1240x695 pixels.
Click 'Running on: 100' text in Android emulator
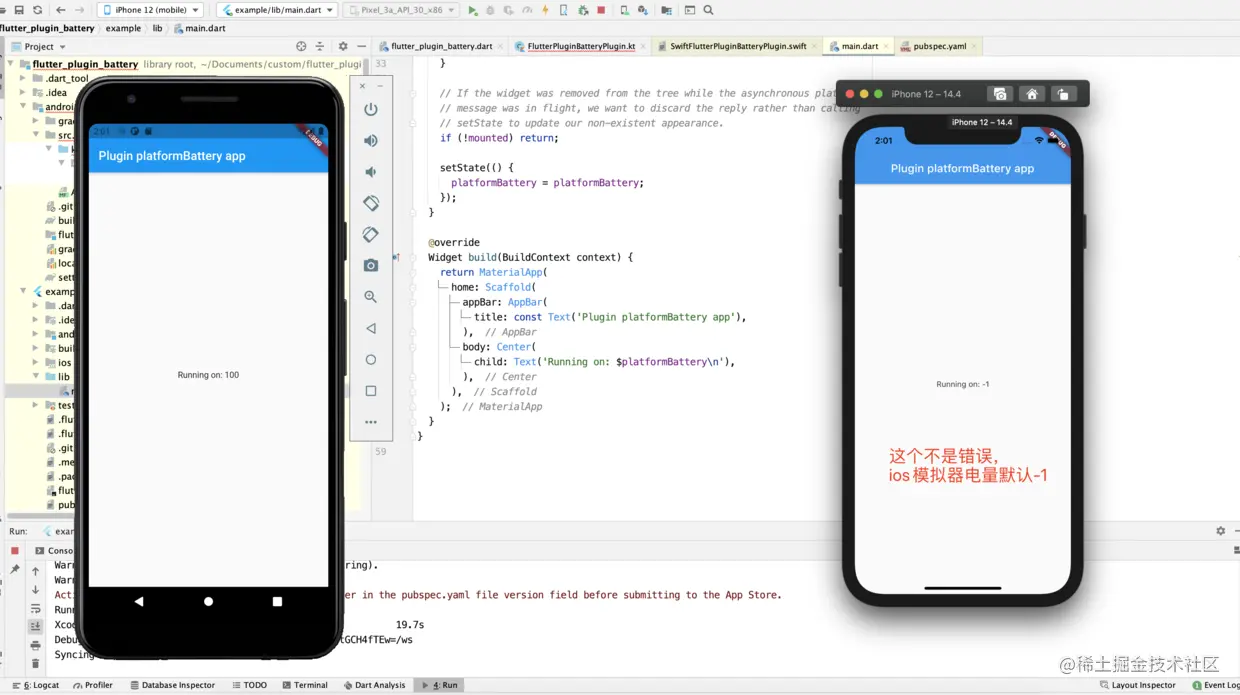[208, 375]
